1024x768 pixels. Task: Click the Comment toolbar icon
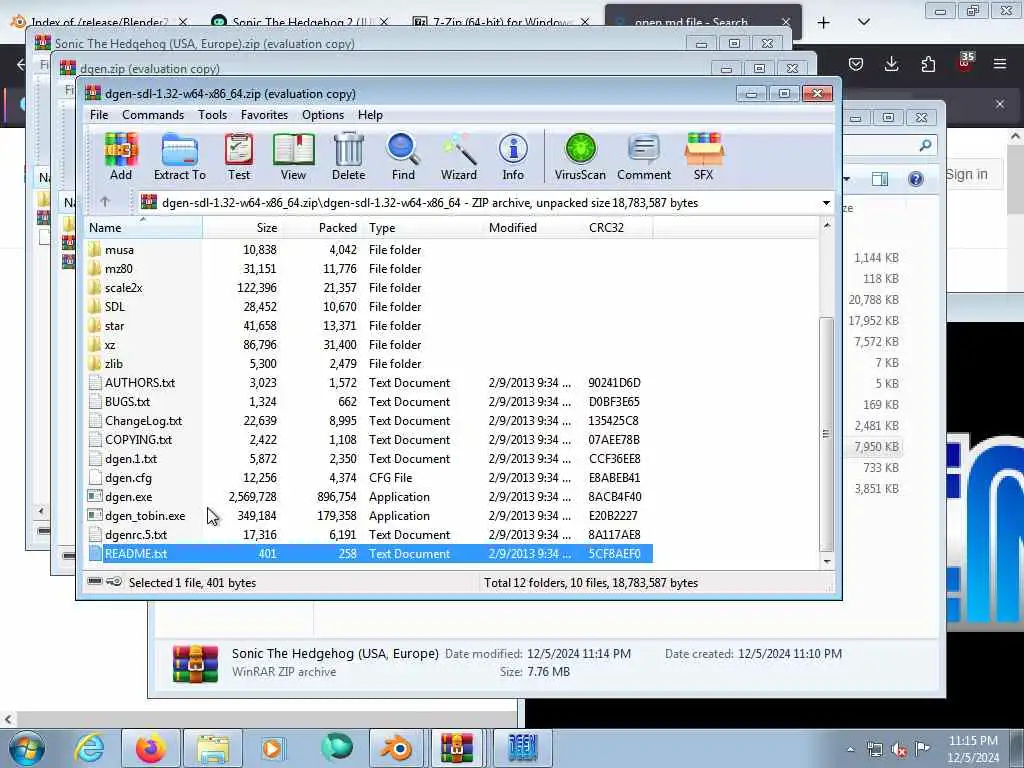click(x=644, y=157)
